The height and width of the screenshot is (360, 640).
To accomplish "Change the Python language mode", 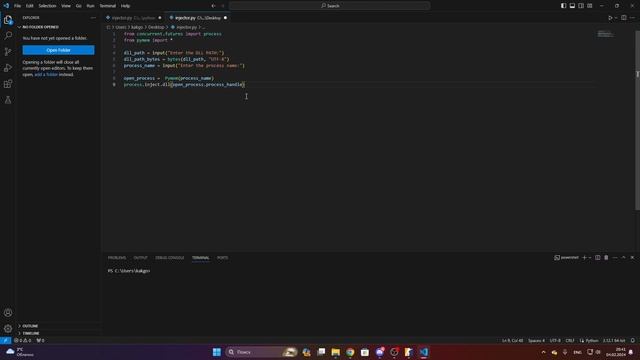I will click(x=592, y=340).
